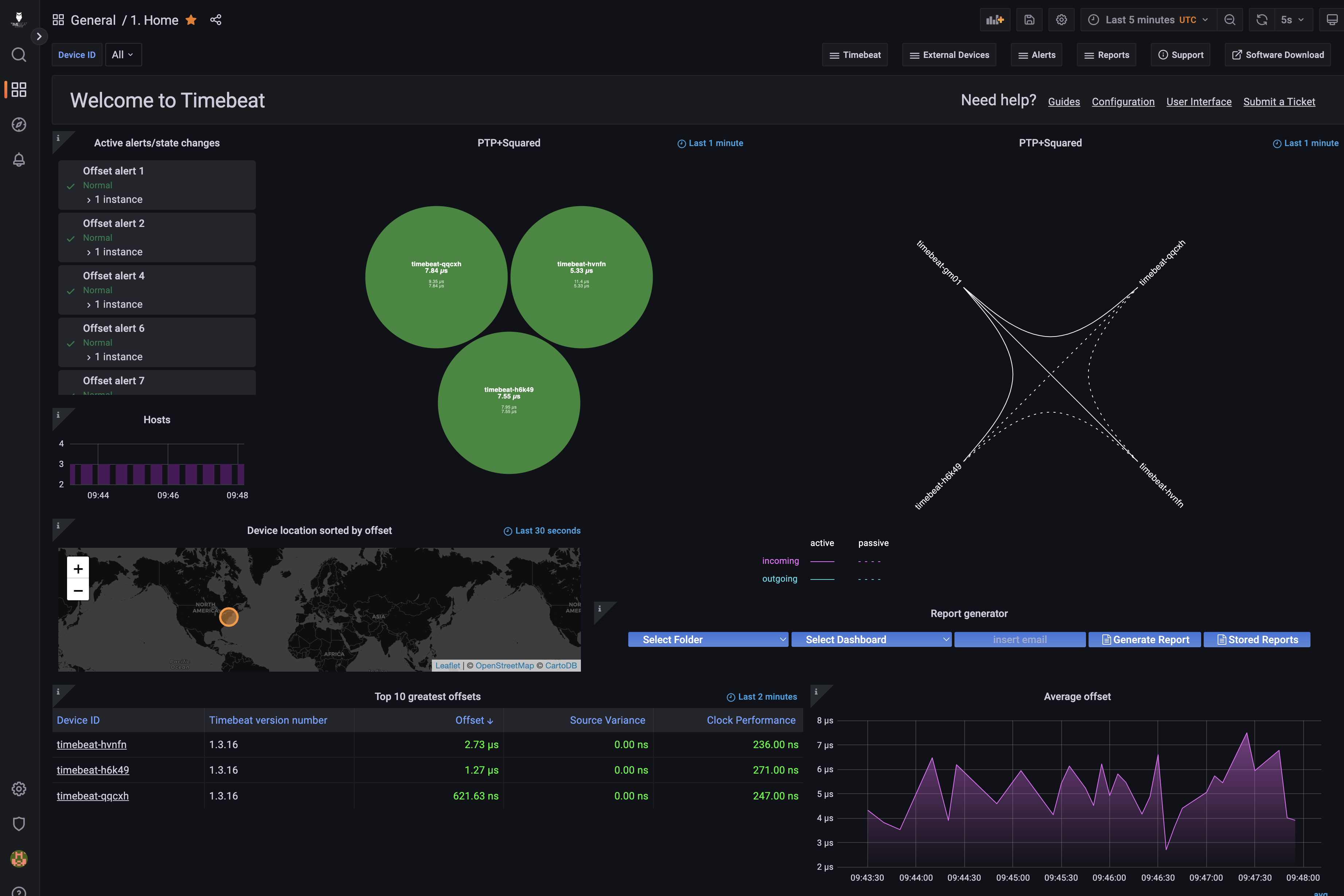The image size is (1344, 896).
Task: Show info for Device location panel
Action: pyautogui.click(x=58, y=526)
